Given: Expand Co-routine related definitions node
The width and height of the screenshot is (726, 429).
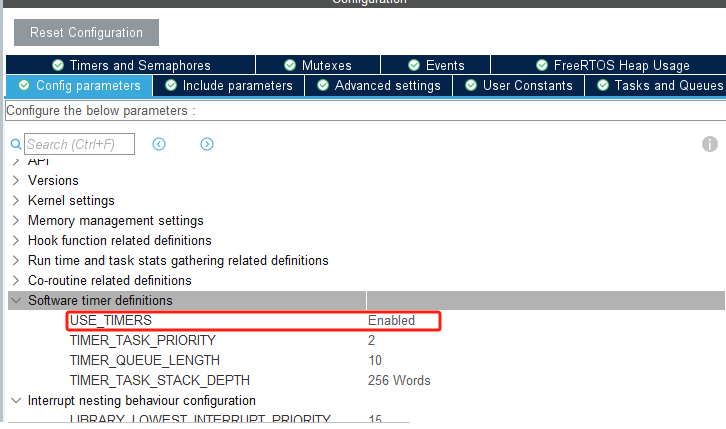Looking at the screenshot, I should pyautogui.click(x=16, y=280).
